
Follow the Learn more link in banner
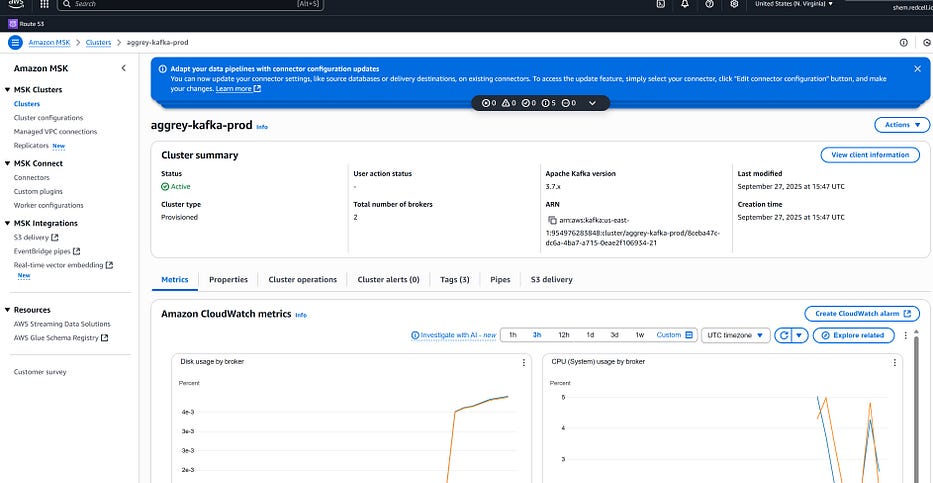[238, 89]
